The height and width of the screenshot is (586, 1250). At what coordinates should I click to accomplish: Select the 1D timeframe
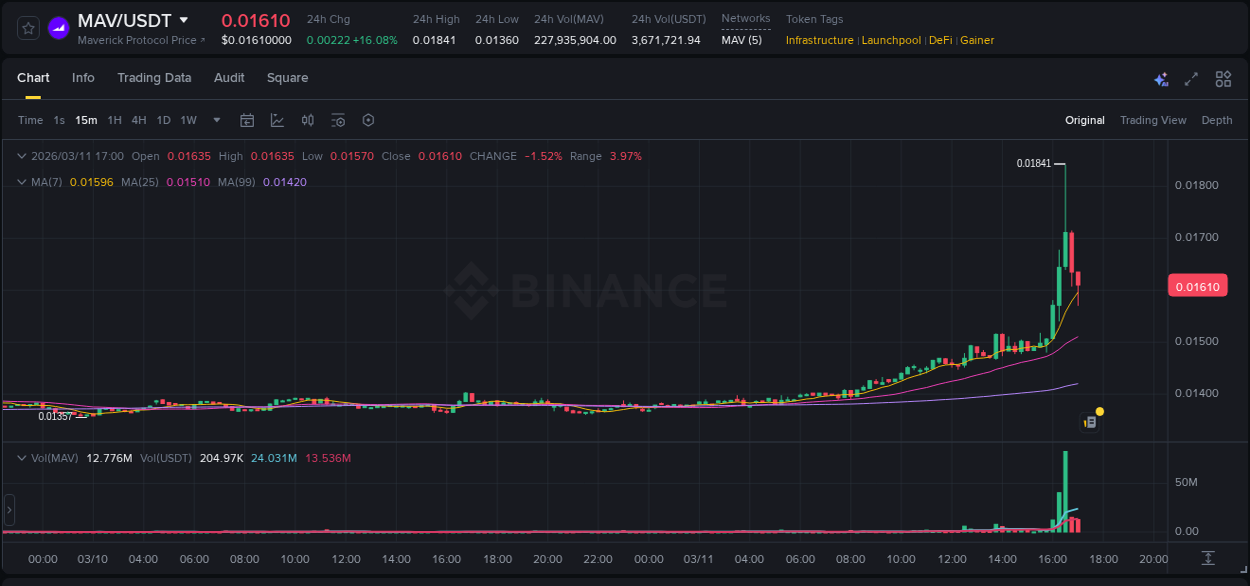pyautogui.click(x=163, y=120)
